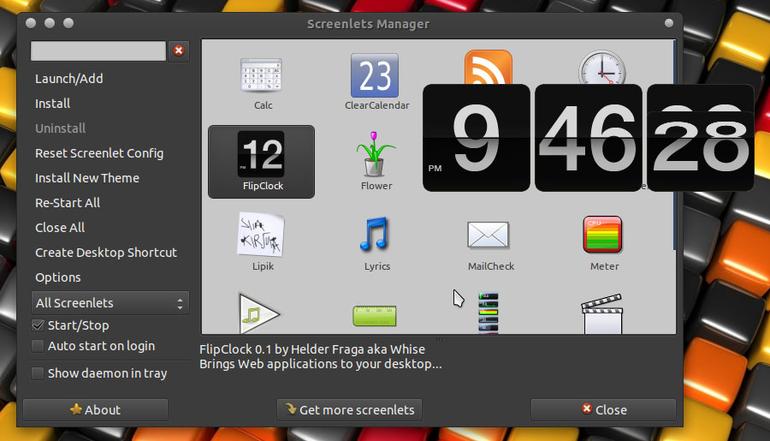Image resolution: width=770 pixels, height=441 pixels.
Task: Click Close All in sidebar
Action: point(60,228)
